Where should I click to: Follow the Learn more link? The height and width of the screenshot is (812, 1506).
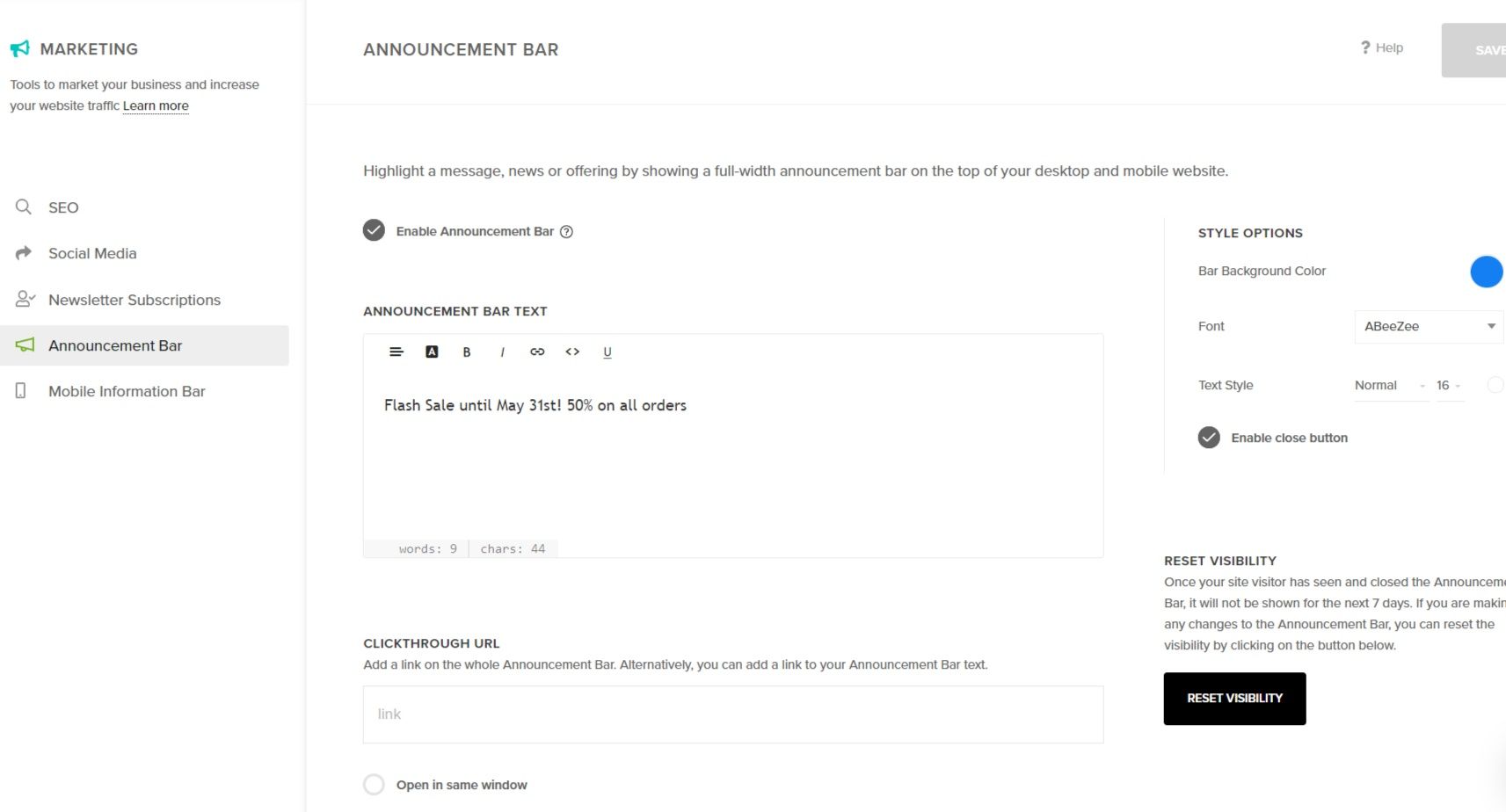156,105
